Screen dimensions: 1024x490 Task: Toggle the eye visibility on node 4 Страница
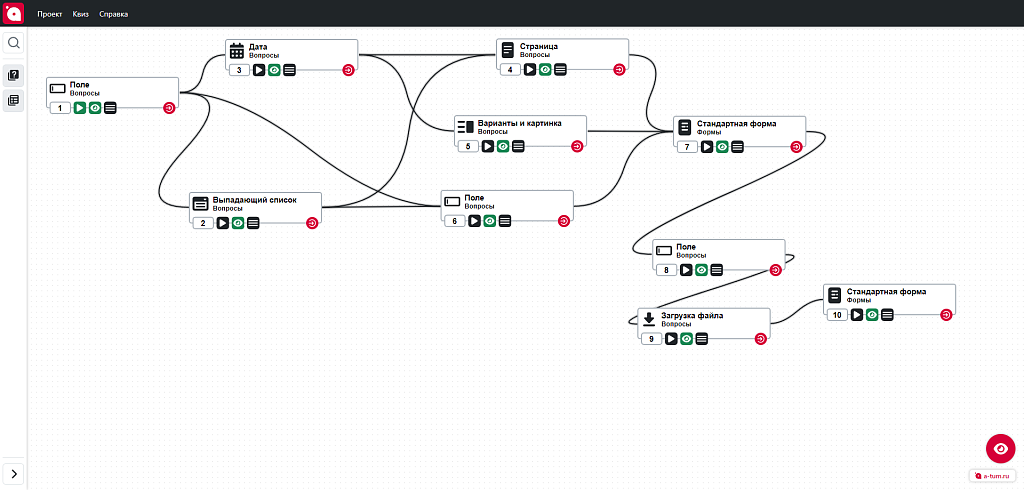545,70
